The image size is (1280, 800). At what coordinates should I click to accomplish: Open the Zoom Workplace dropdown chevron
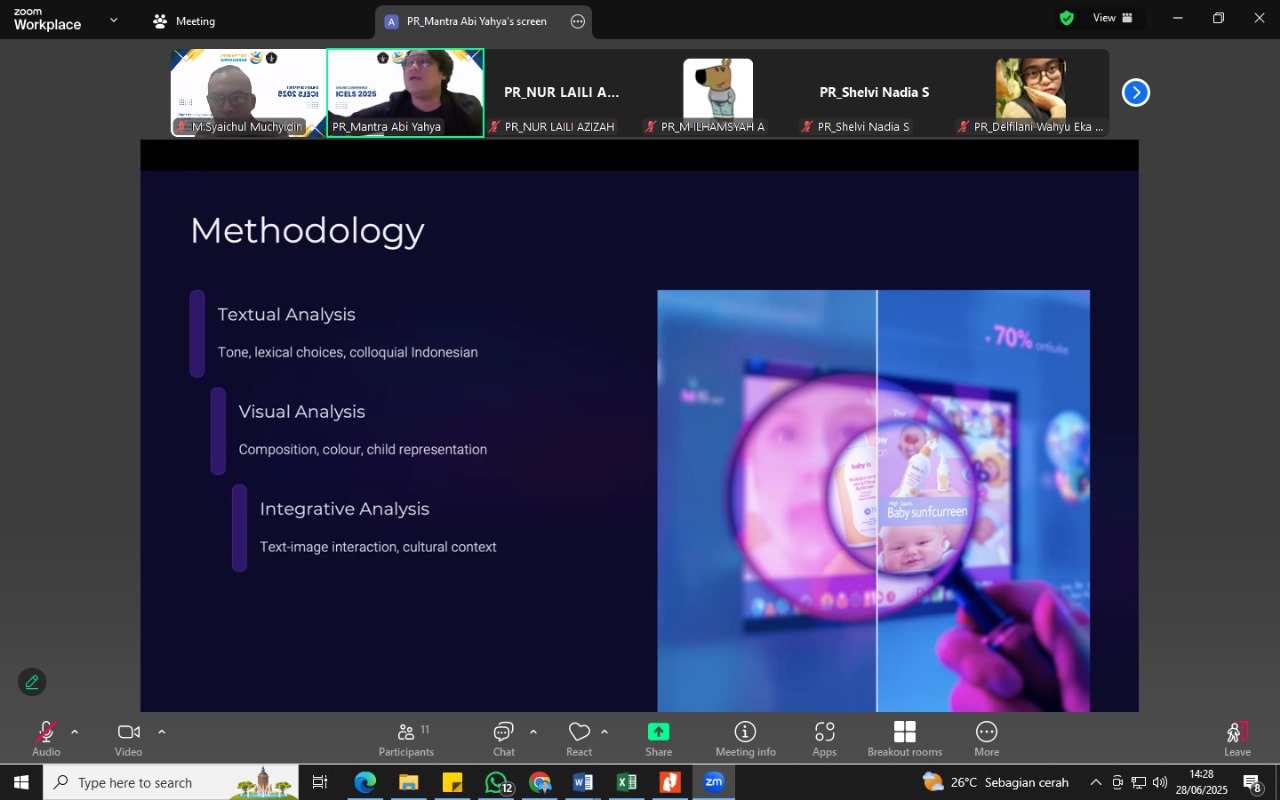(113, 20)
